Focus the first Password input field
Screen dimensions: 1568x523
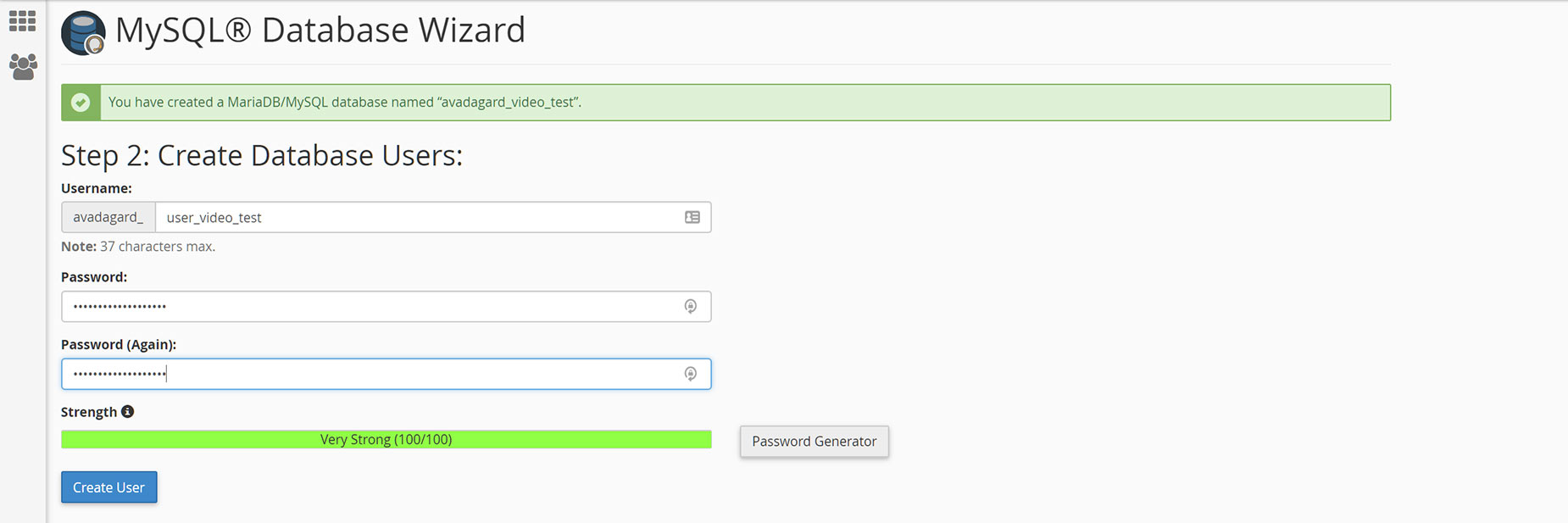pos(386,306)
